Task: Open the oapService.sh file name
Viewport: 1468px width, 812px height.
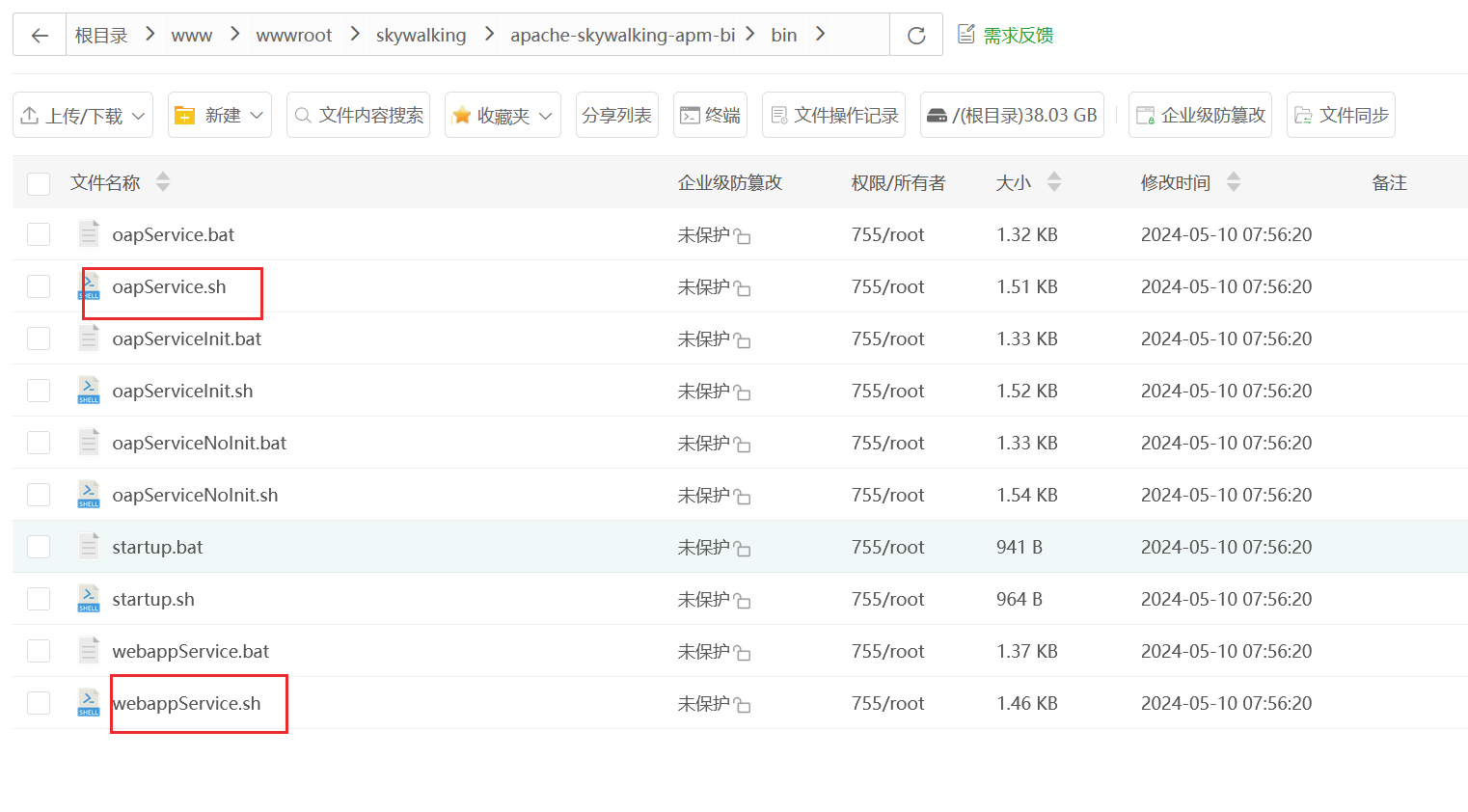Action: pos(169,286)
